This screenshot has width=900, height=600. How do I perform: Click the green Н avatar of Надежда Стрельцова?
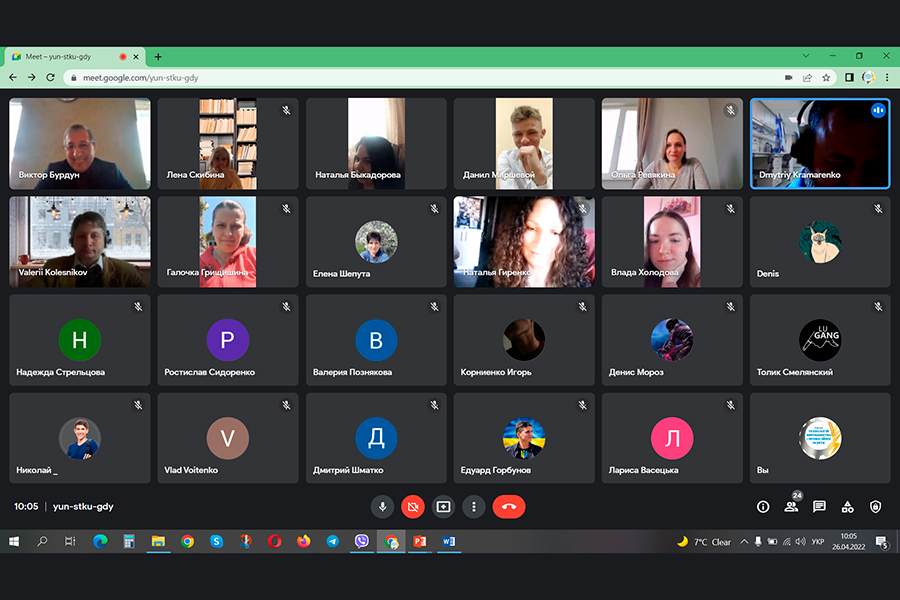(x=80, y=340)
